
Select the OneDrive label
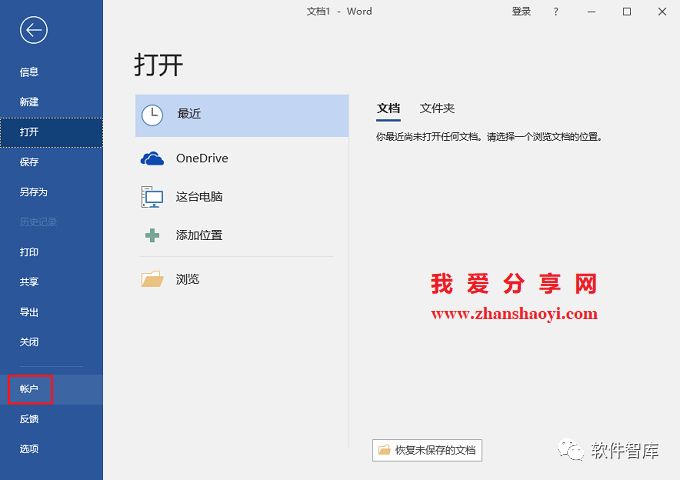202,158
